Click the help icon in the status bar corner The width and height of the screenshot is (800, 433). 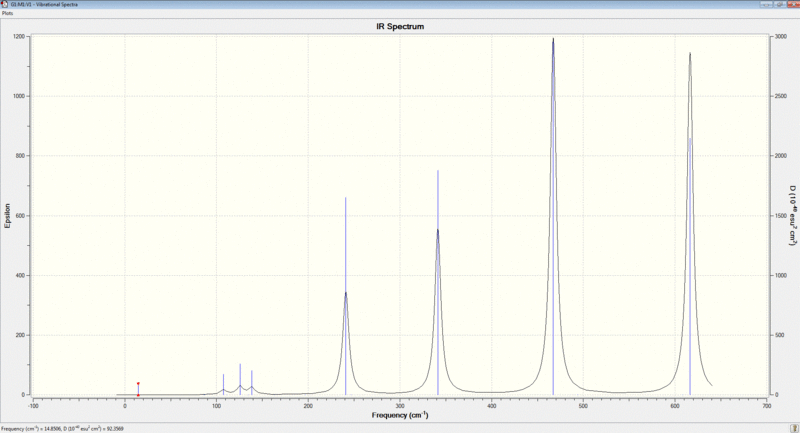coord(794,428)
